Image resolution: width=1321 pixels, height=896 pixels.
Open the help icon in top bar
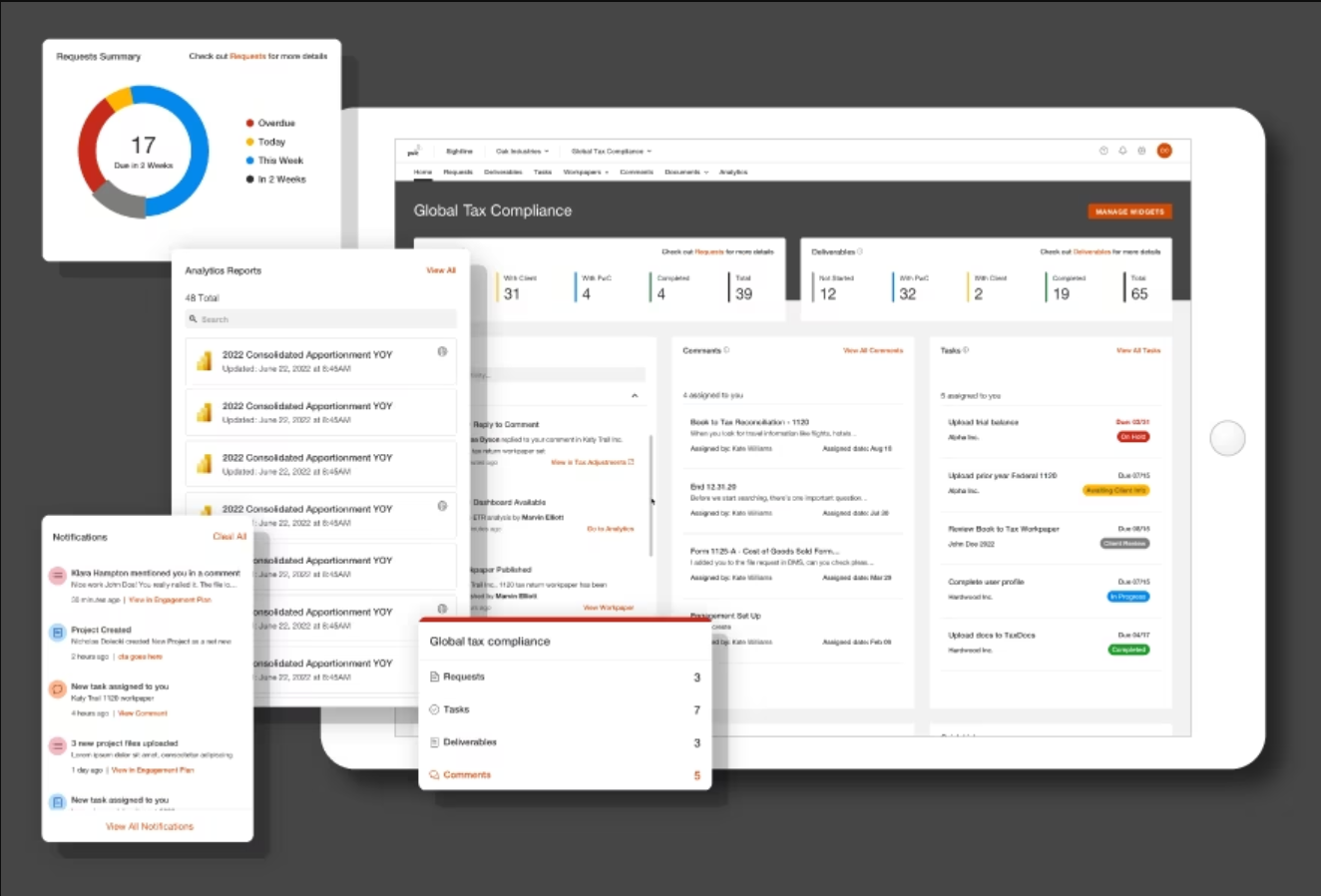(x=1103, y=151)
